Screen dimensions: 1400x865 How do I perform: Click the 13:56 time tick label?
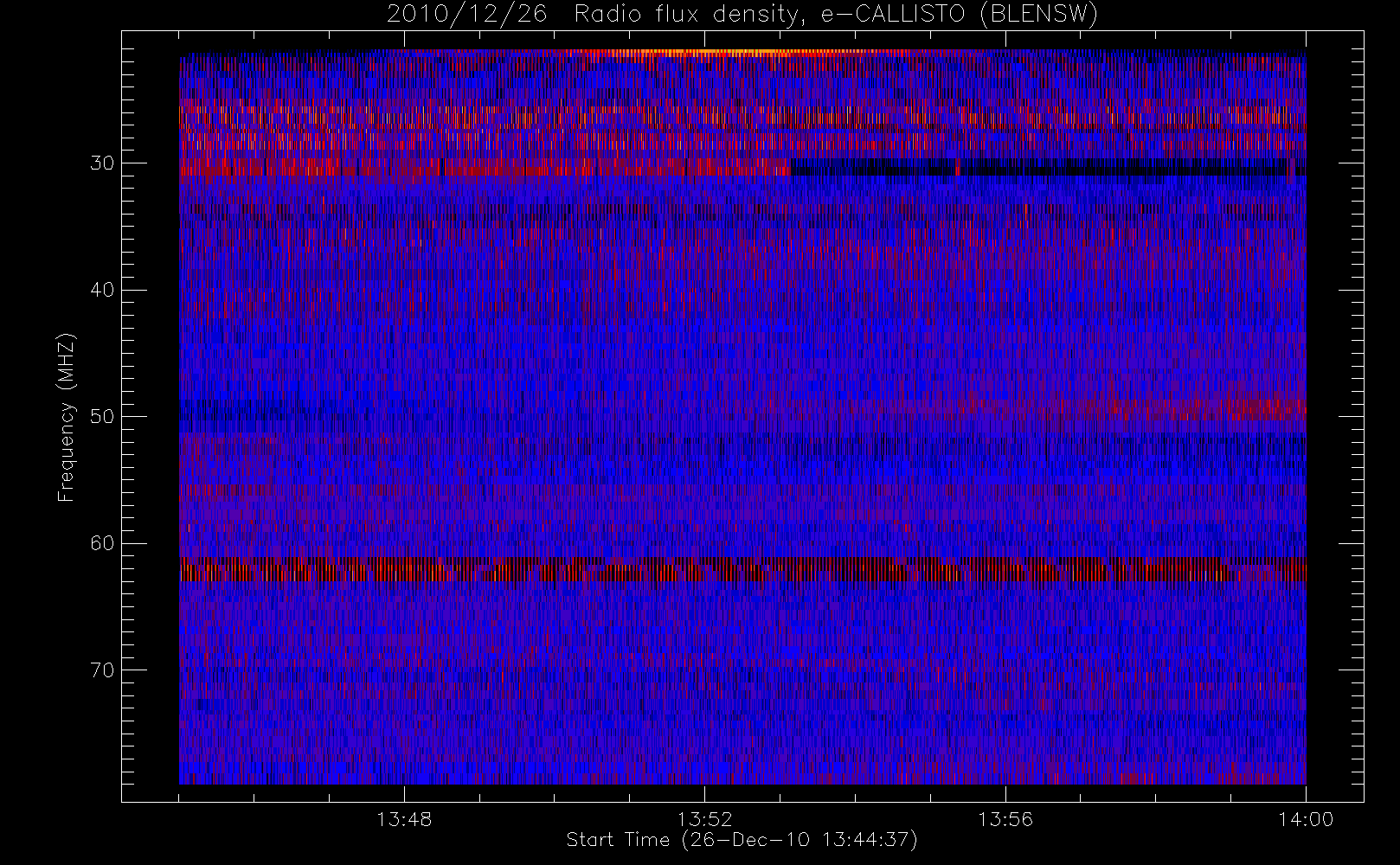click(1005, 819)
